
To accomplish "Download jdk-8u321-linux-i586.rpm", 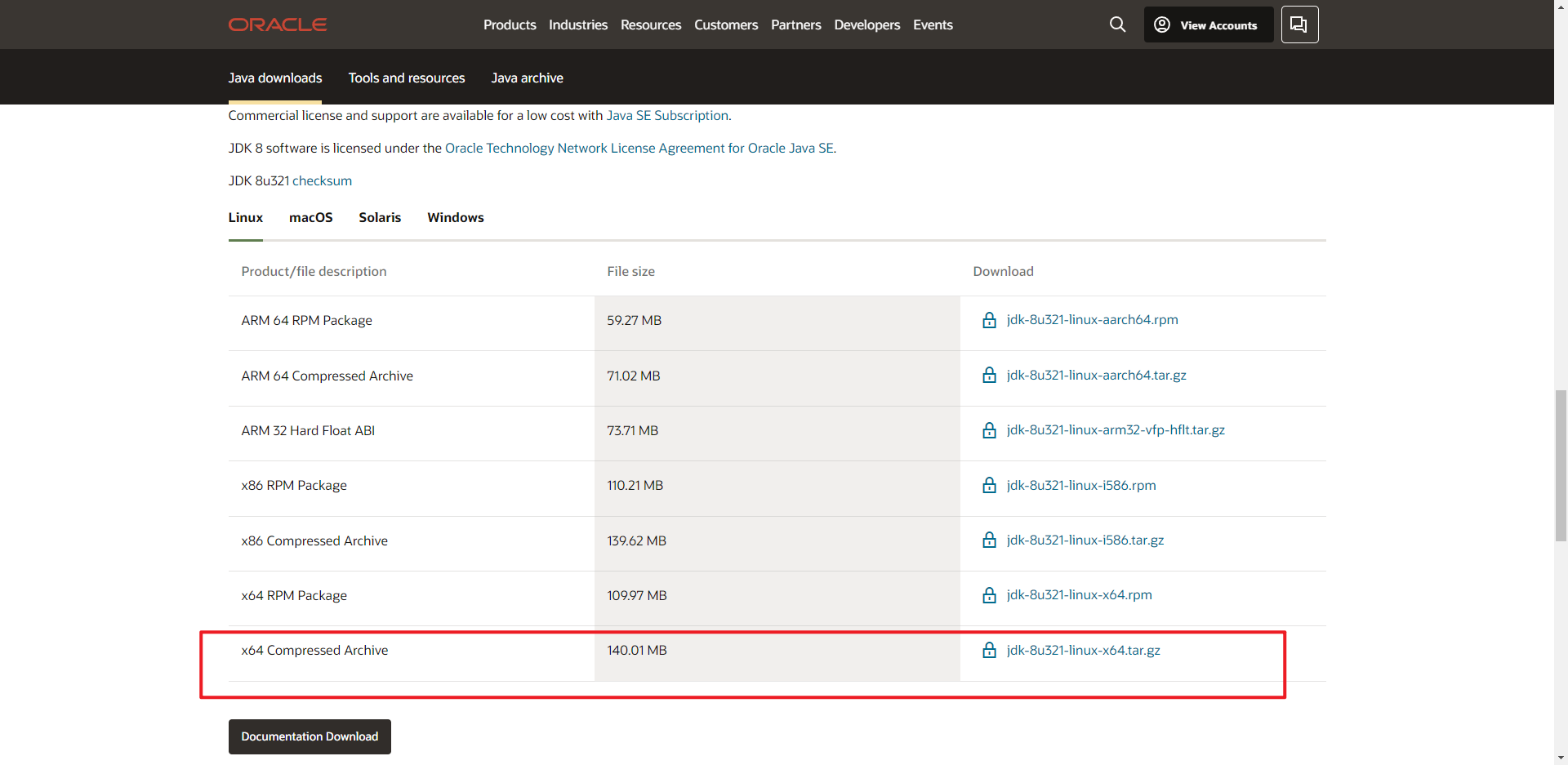I will coord(1081,485).
